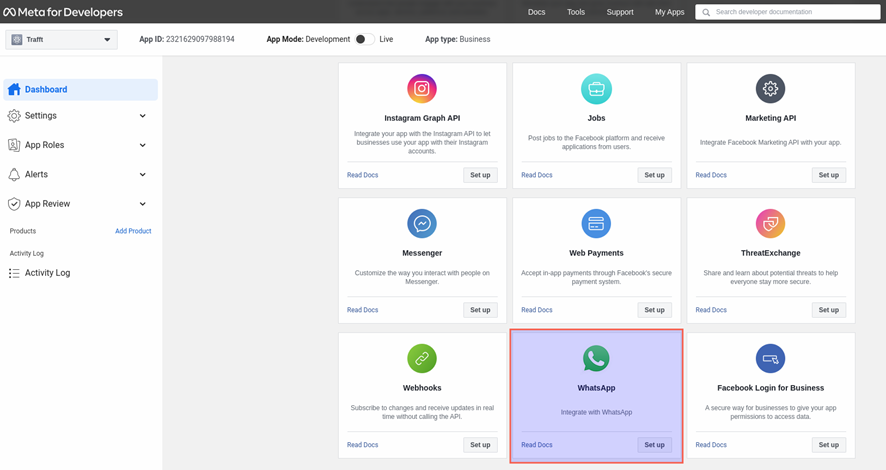The width and height of the screenshot is (886, 470).
Task: Click the Instagram Graph API icon
Action: [422, 89]
